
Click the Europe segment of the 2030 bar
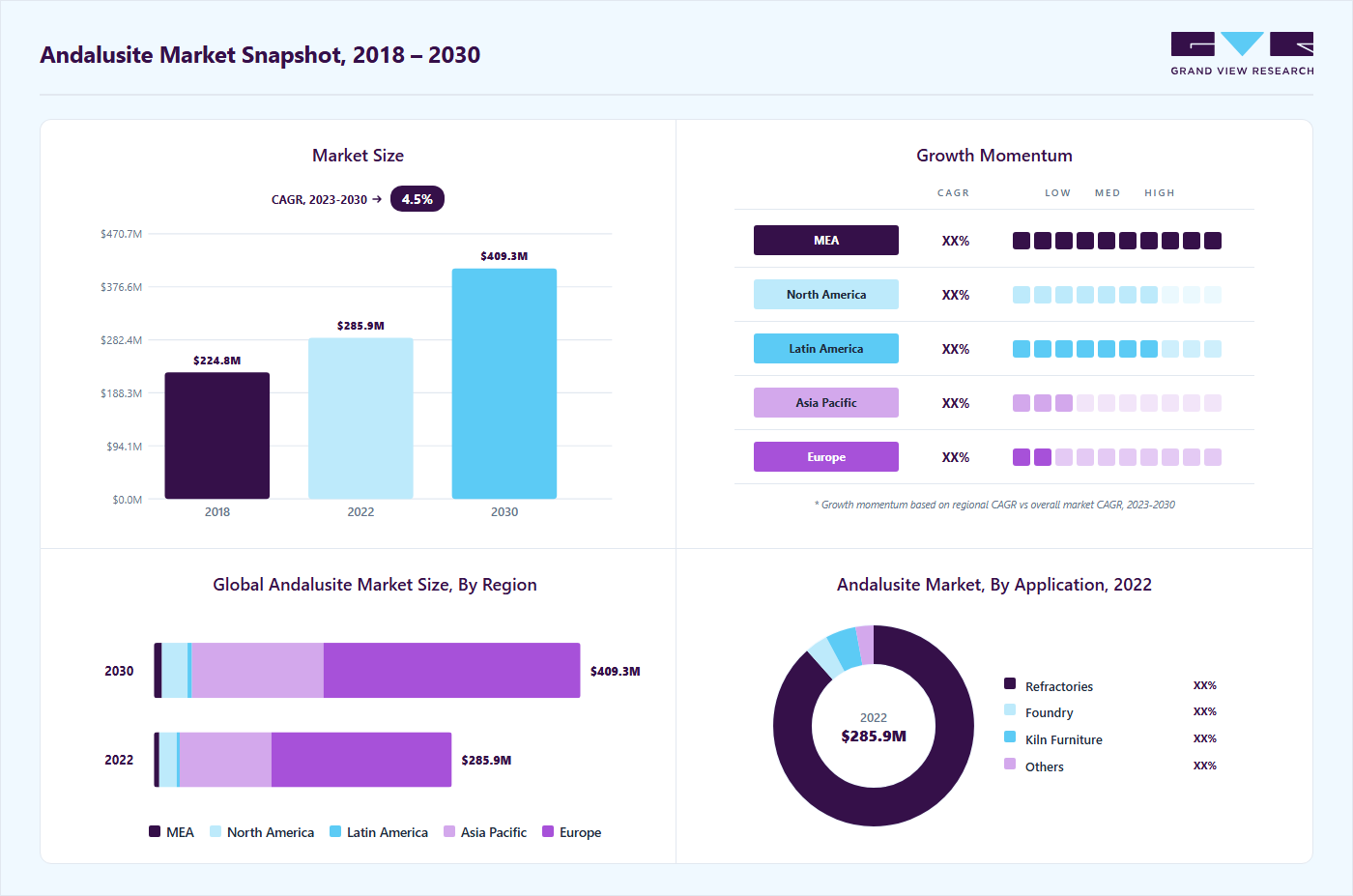[452, 671]
